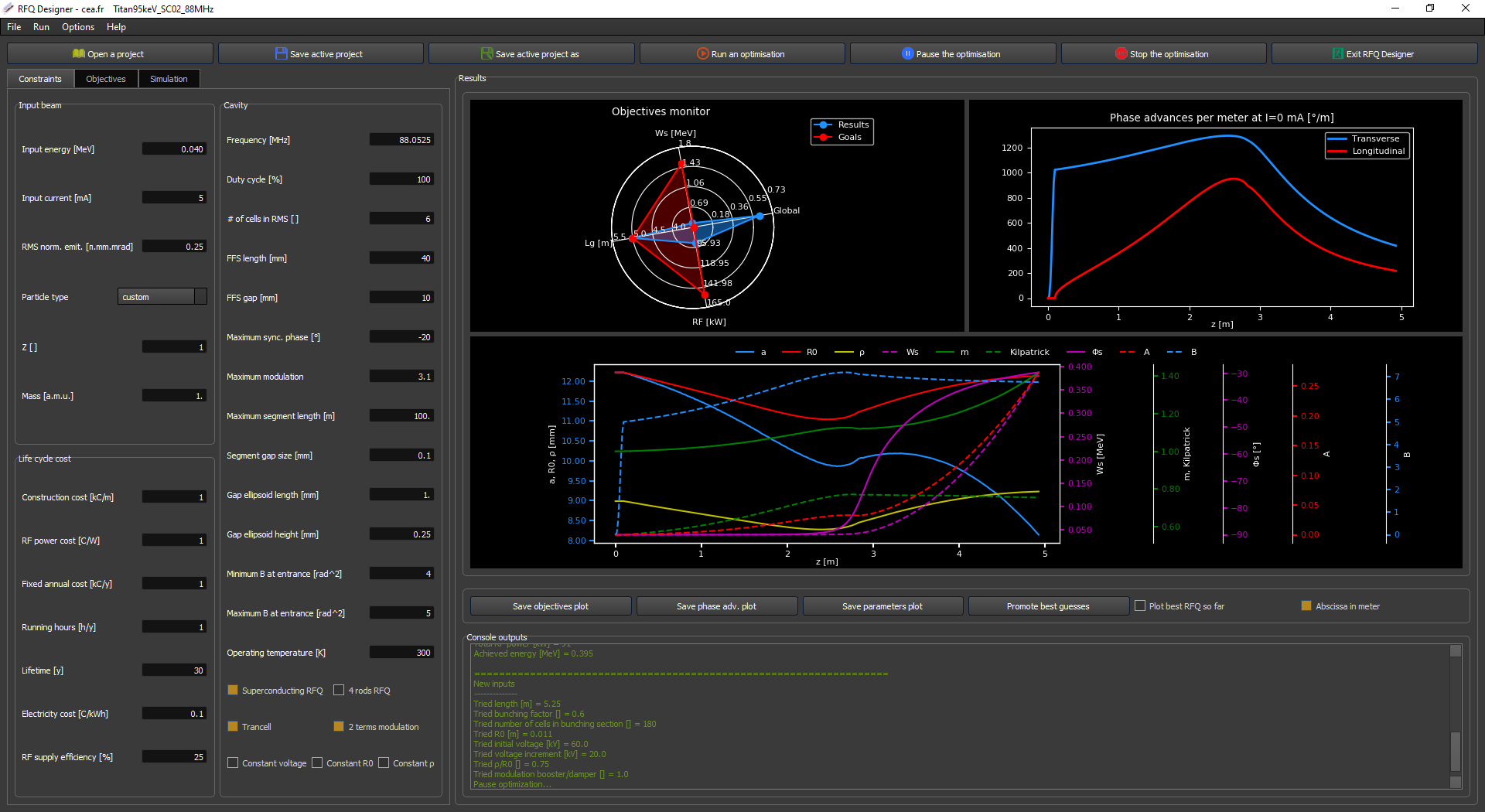
Task: Enable the Constant voltage checkbox
Action: [x=233, y=763]
